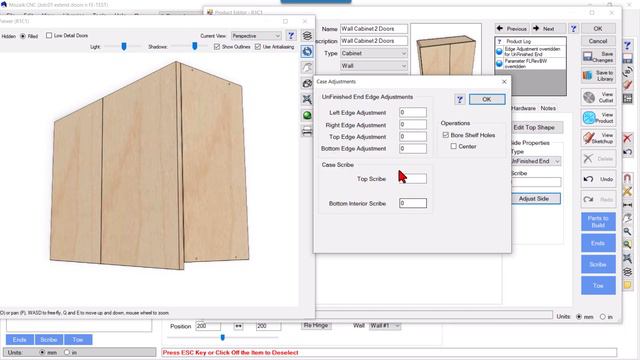640x360 pixels.
Task: Click the magnifier zoom icon in far-right toolbar
Action: (x=627, y=231)
